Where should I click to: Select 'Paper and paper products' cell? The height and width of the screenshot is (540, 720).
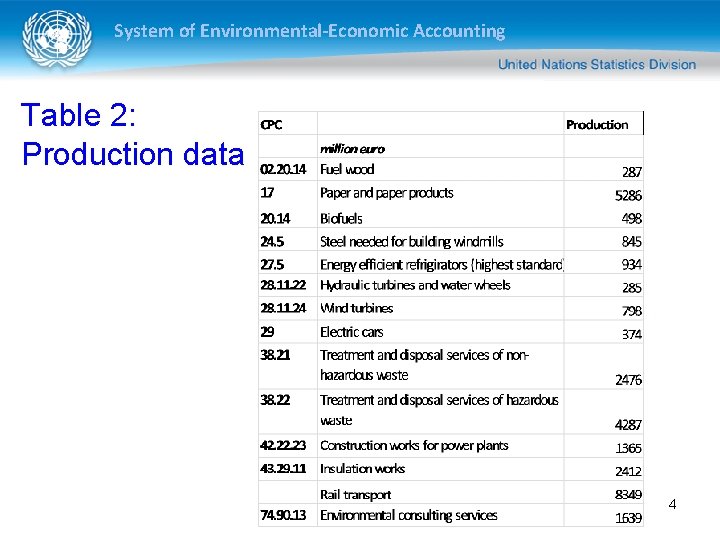pyautogui.click(x=387, y=193)
